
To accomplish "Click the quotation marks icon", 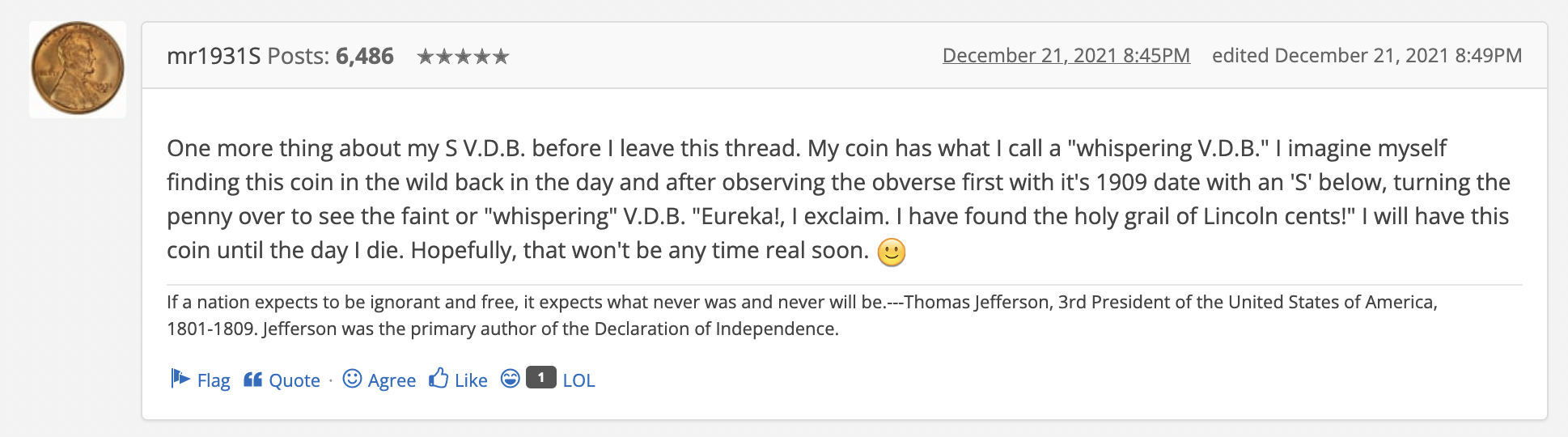I will coord(252,379).
